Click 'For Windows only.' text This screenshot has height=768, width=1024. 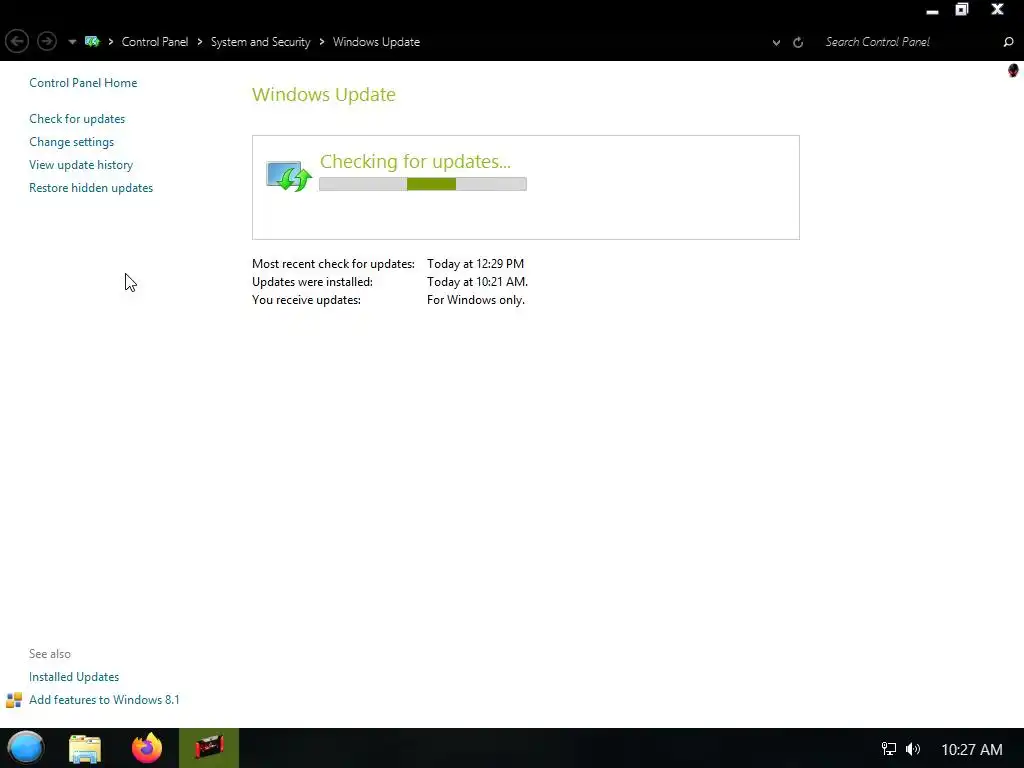(475, 300)
